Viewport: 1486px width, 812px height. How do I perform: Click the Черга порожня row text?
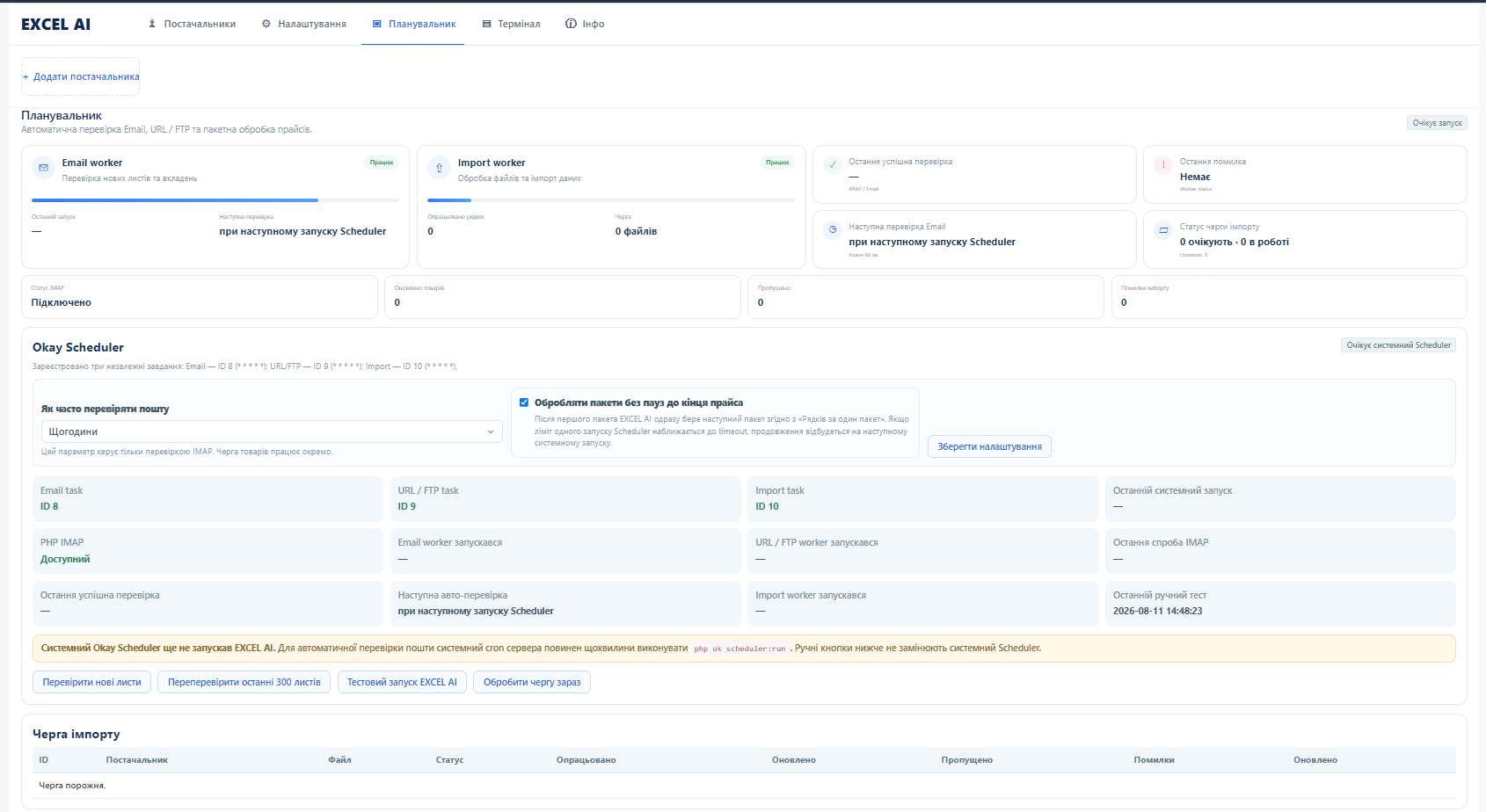tap(72, 786)
